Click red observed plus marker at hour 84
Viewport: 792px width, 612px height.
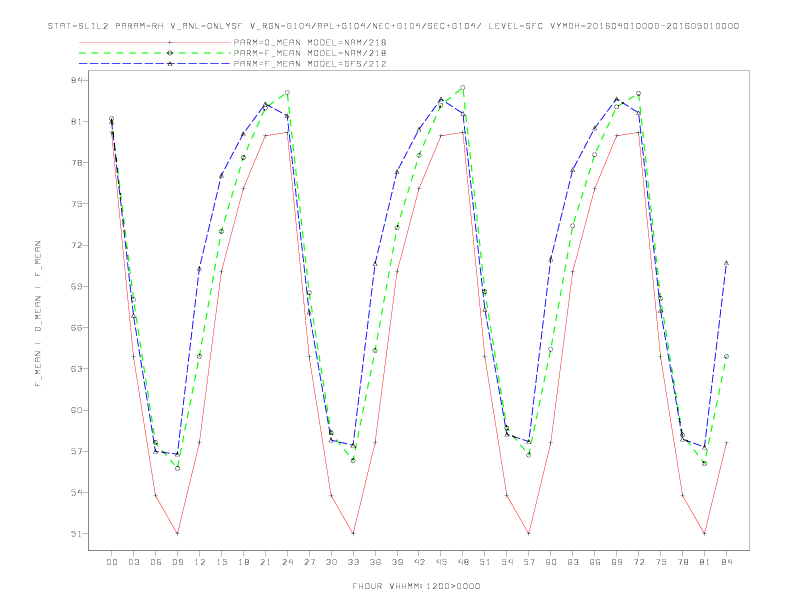pyautogui.click(x=726, y=443)
